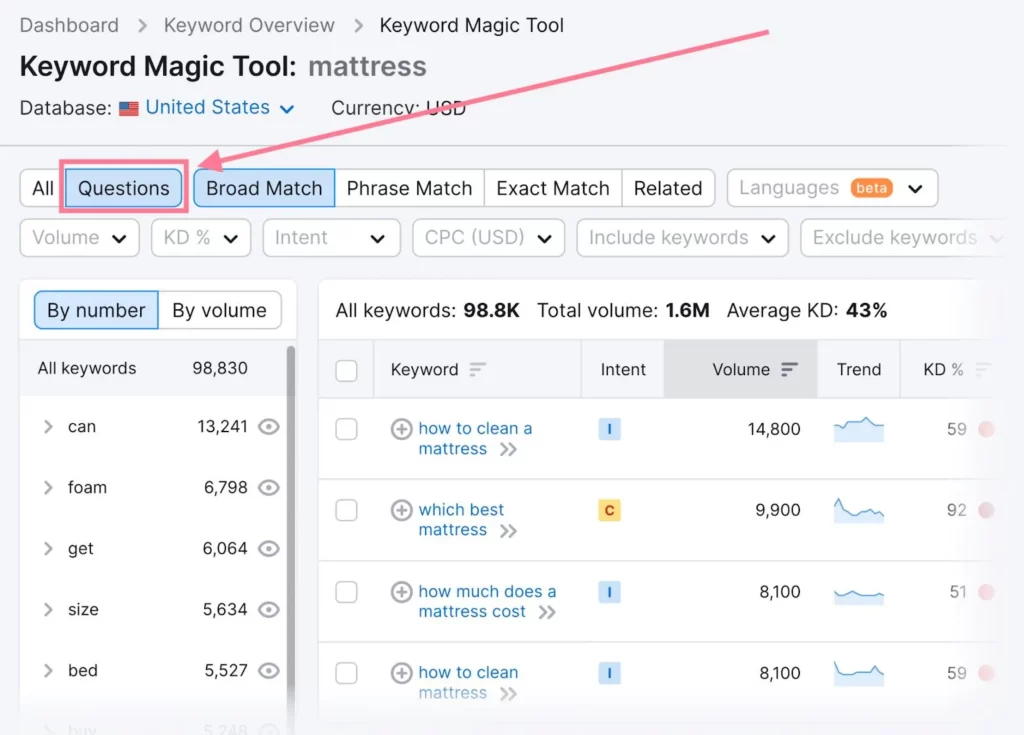Open the Volume filter dropdown
This screenshot has height=735, width=1024.
pos(79,238)
